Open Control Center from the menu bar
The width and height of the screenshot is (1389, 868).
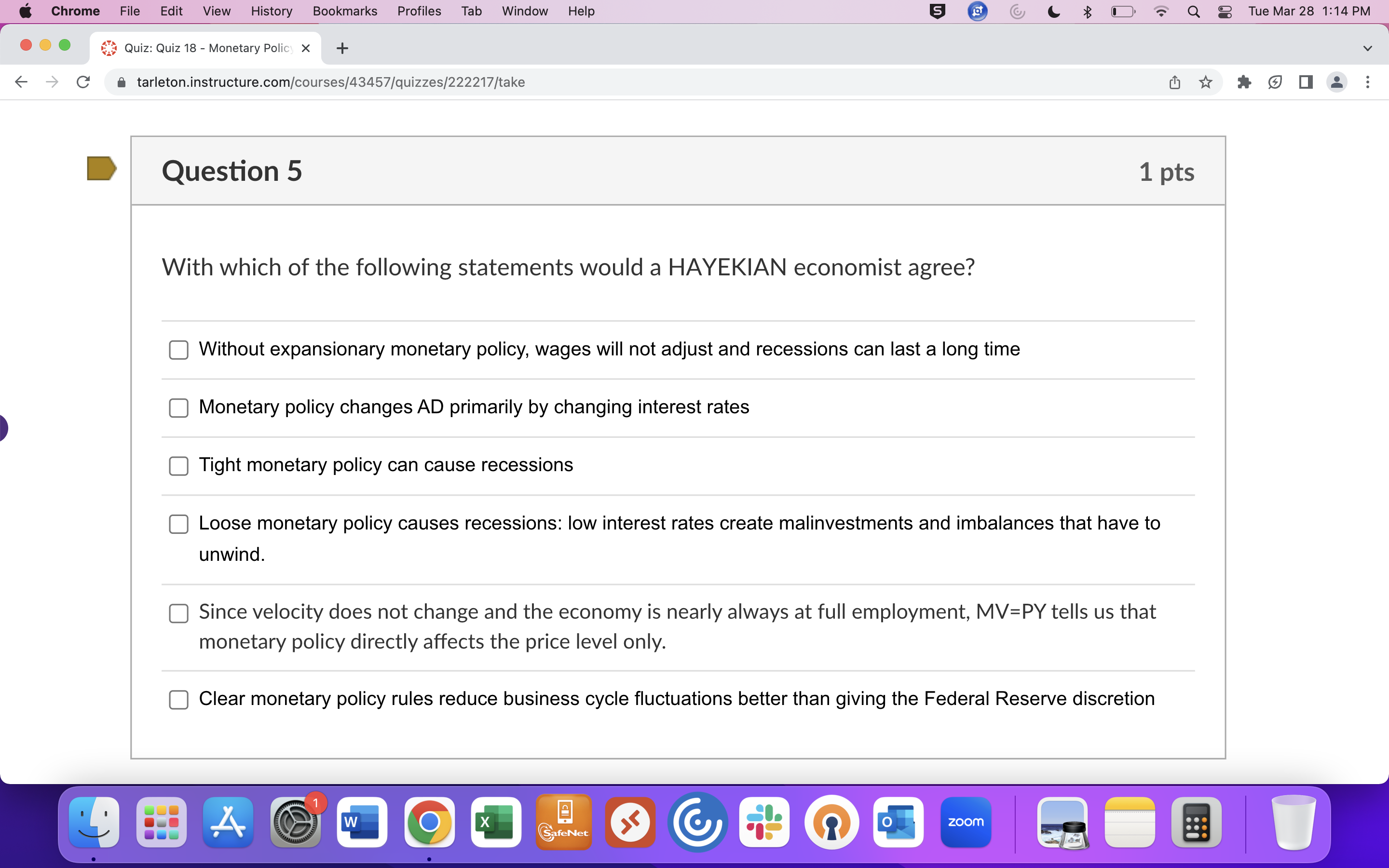click(x=1226, y=11)
